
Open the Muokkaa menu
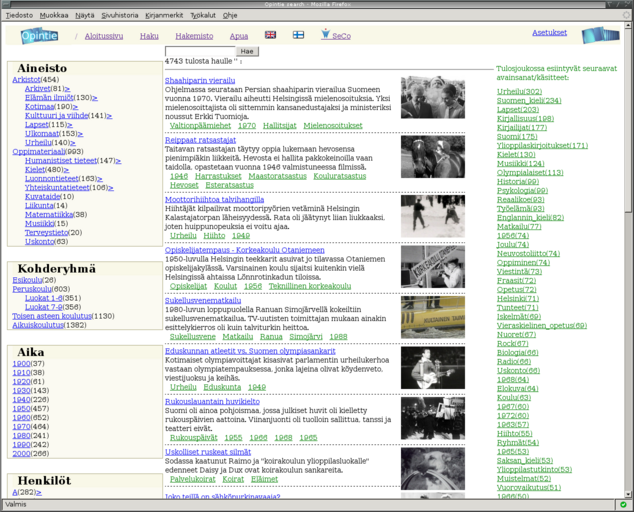point(54,15)
